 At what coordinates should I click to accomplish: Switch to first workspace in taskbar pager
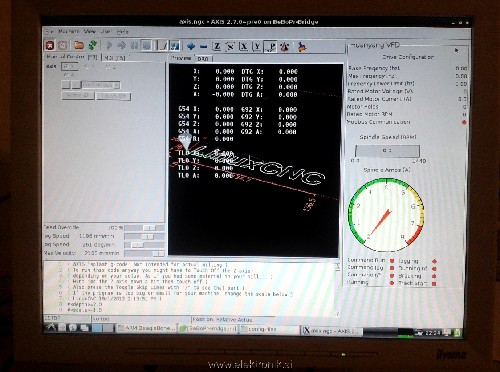(x=97, y=328)
